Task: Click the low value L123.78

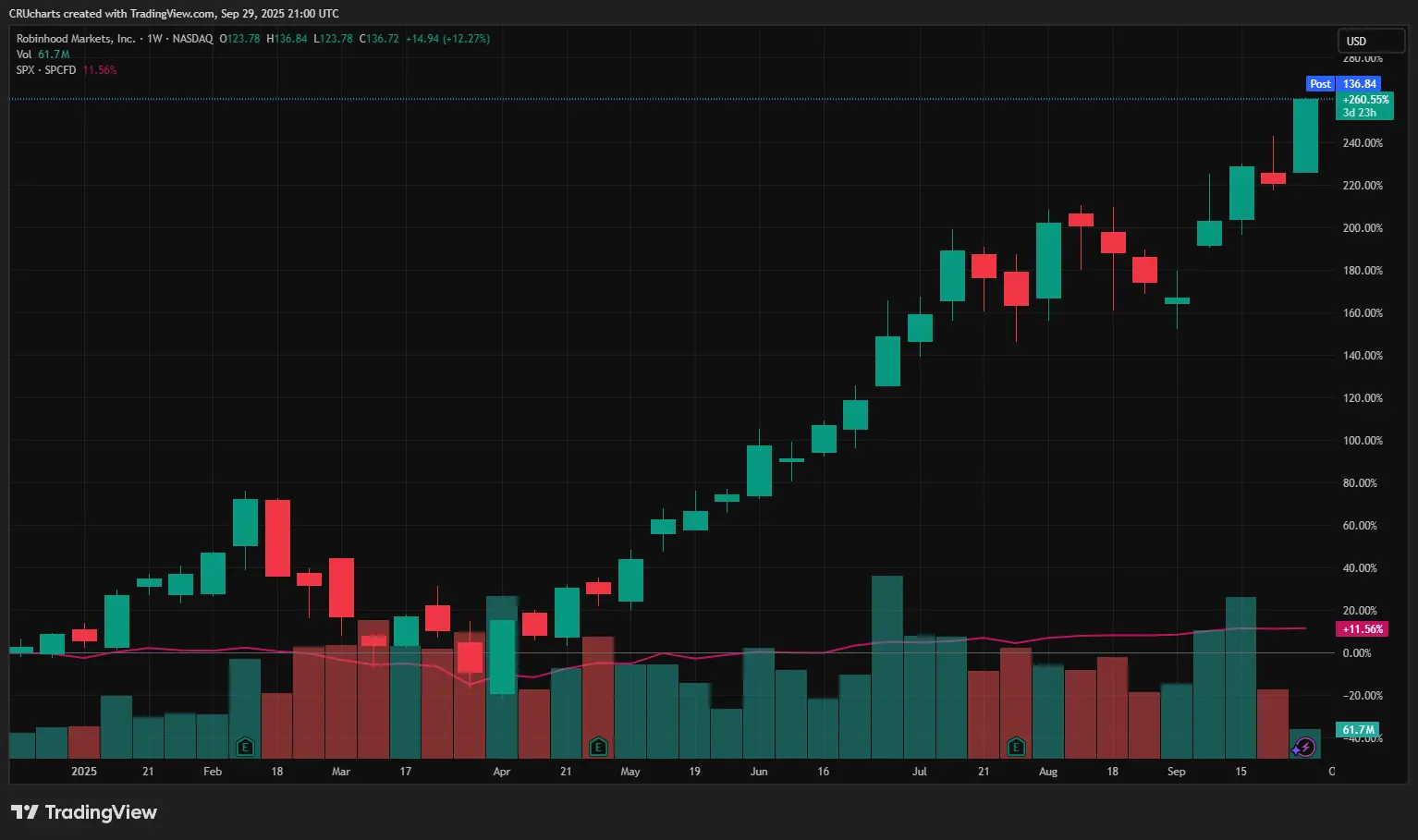Action: click(x=333, y=39)
